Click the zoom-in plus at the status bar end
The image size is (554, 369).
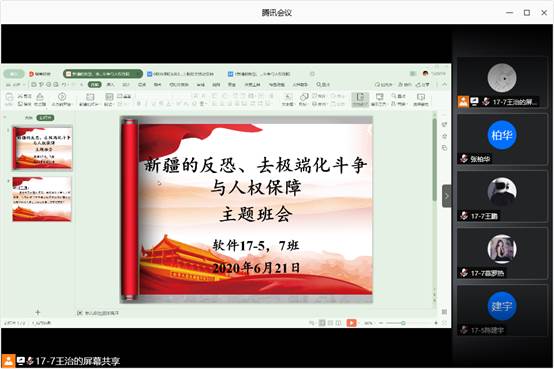[x=436, y=323]
